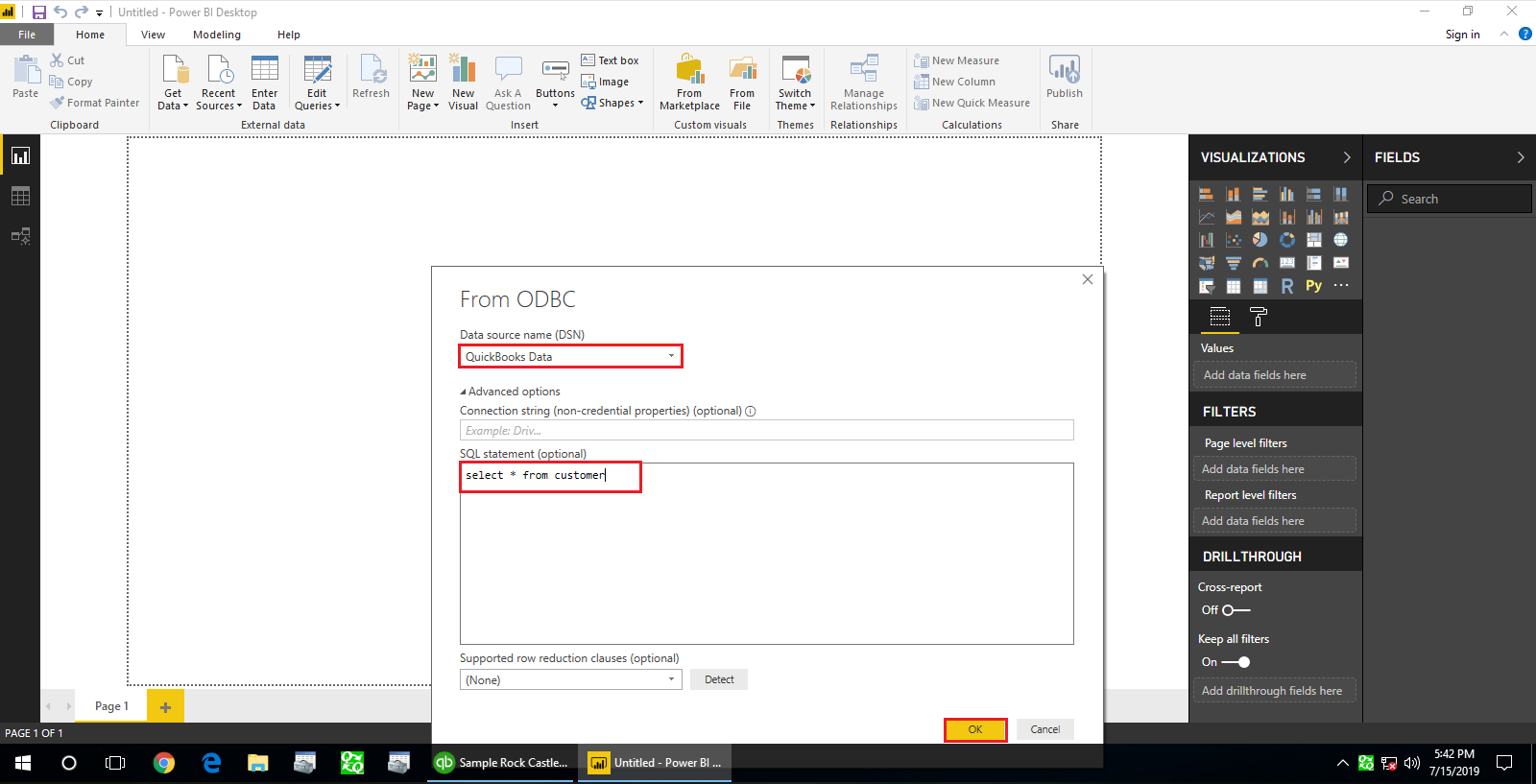Select the line chart visual

click(x=1207, y=217)
